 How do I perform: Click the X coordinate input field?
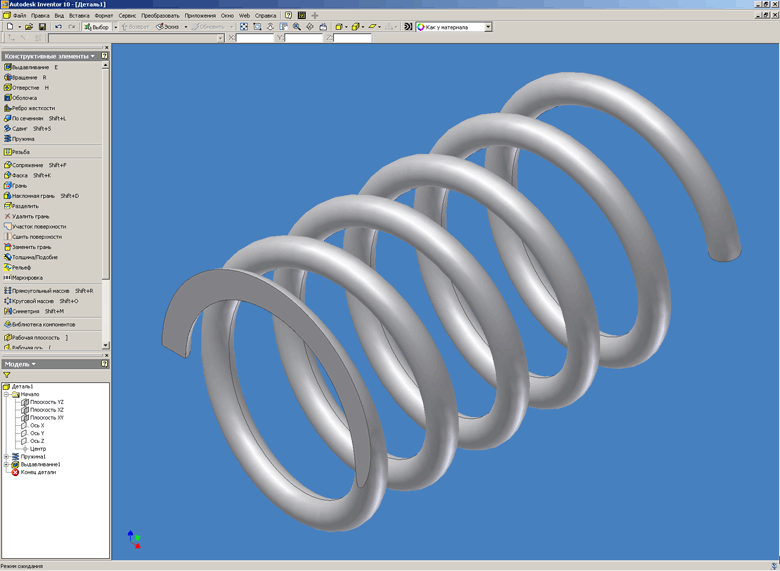pyautogui.click(x=255, y=38)
